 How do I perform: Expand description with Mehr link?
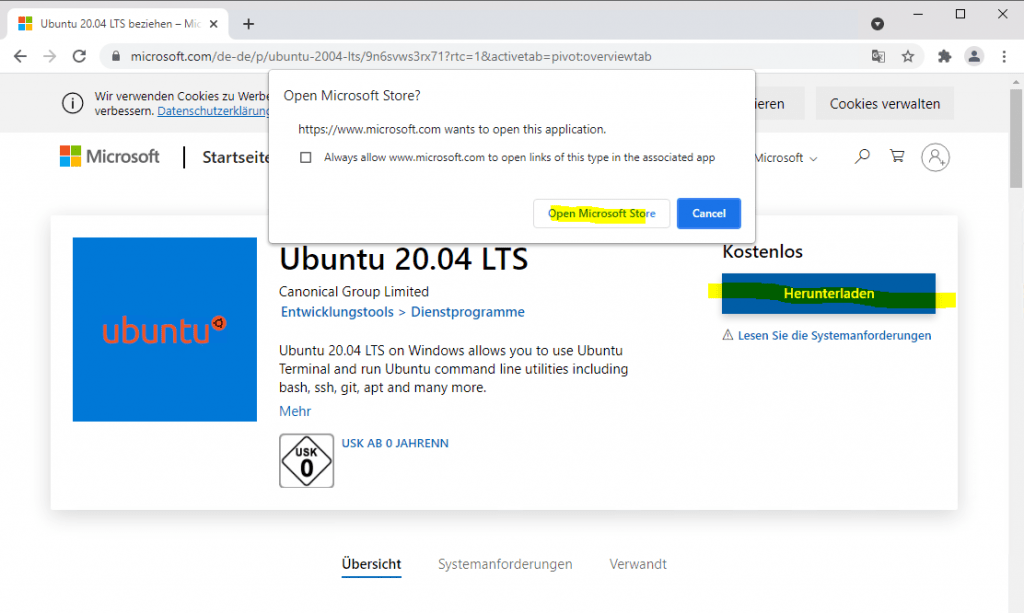[x=295, y=411]
